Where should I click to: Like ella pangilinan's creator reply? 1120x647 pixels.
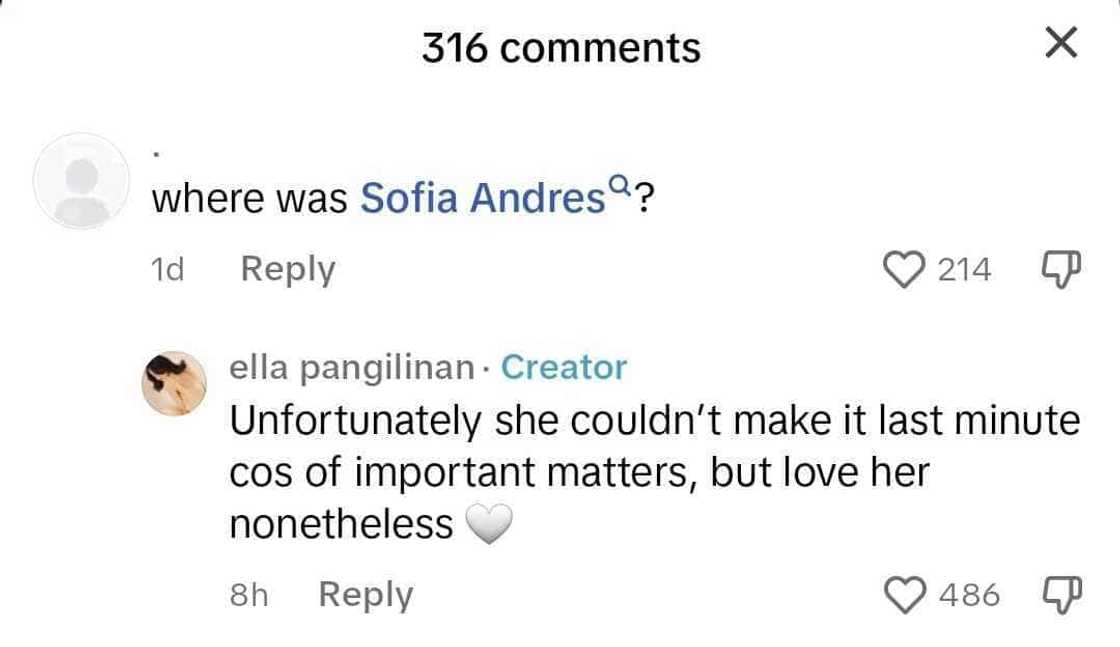coord(907,595)
